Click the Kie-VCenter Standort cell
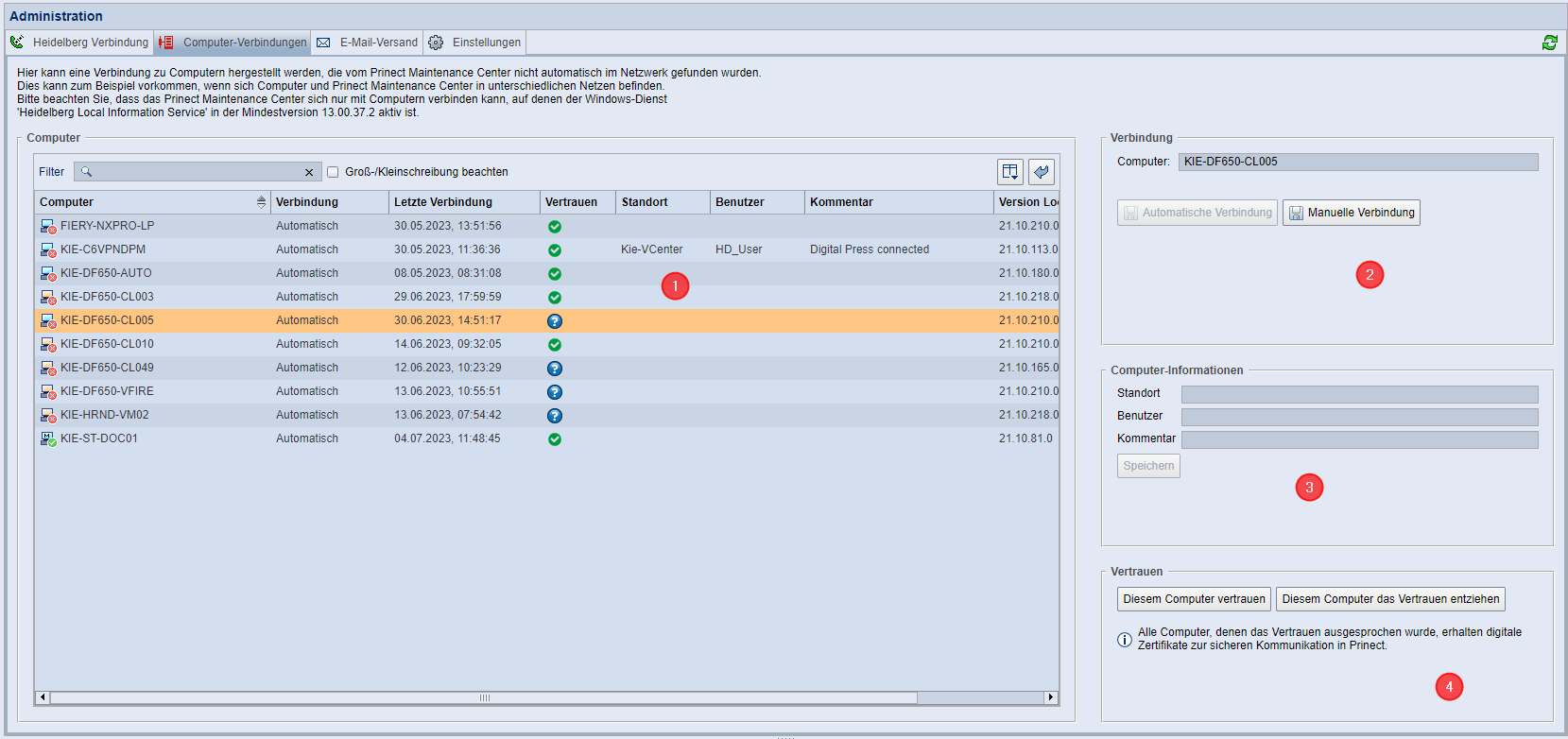 [651, 249]
